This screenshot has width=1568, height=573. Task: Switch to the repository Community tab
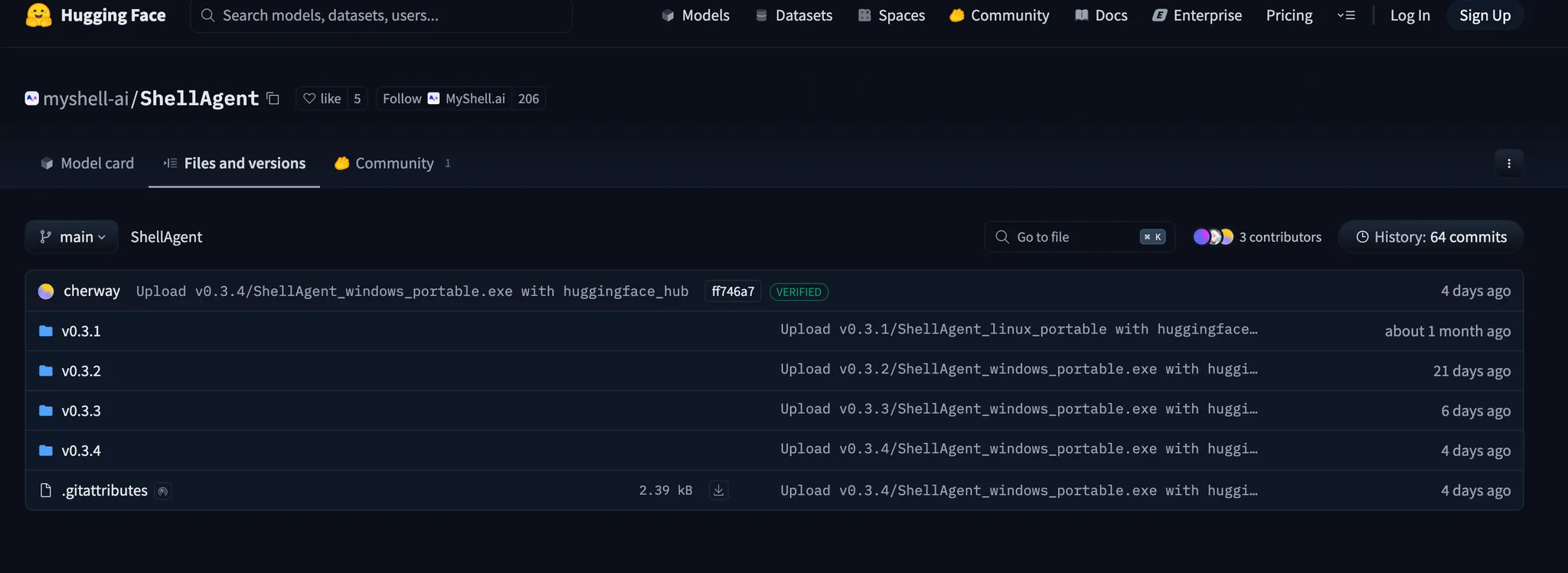click(x=393, y=163)
